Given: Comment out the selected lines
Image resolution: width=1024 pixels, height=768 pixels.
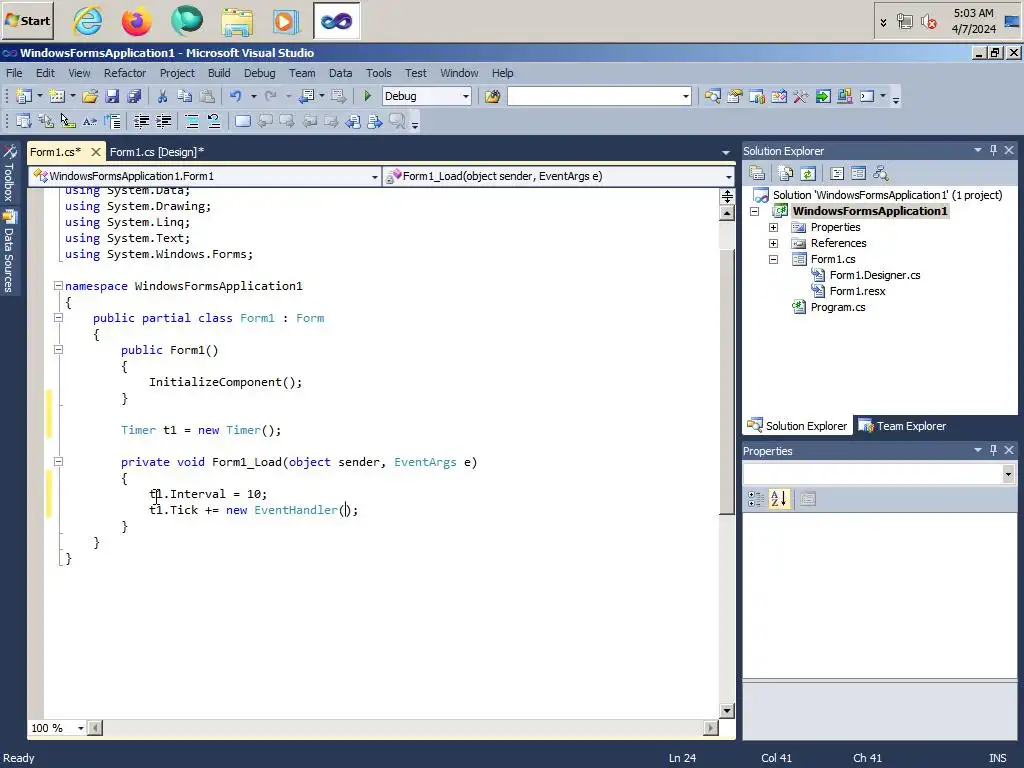Looking at the screenshot, I should tap(192, 121).
